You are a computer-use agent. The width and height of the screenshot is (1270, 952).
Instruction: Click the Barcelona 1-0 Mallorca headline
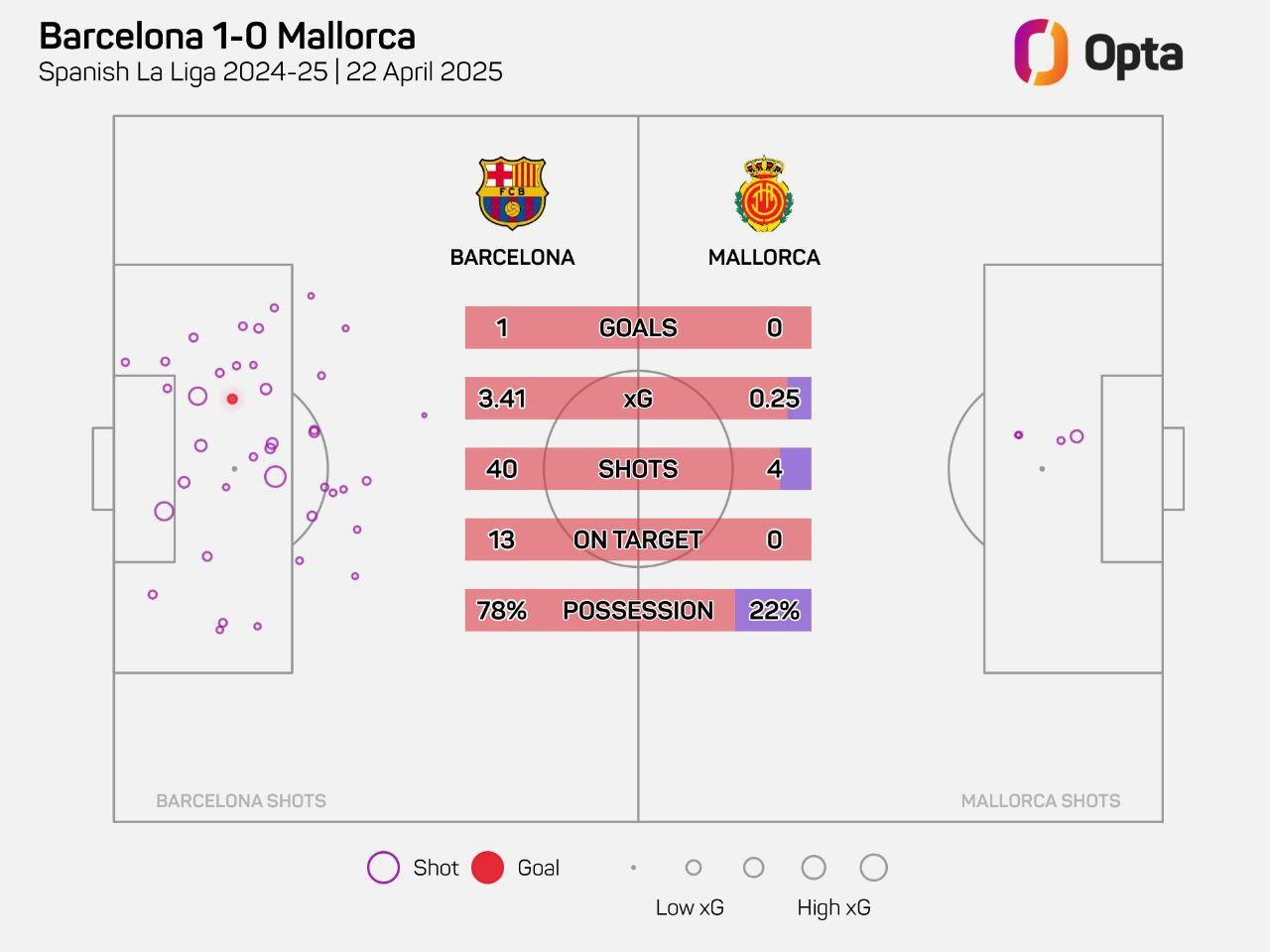click(227, 37)
